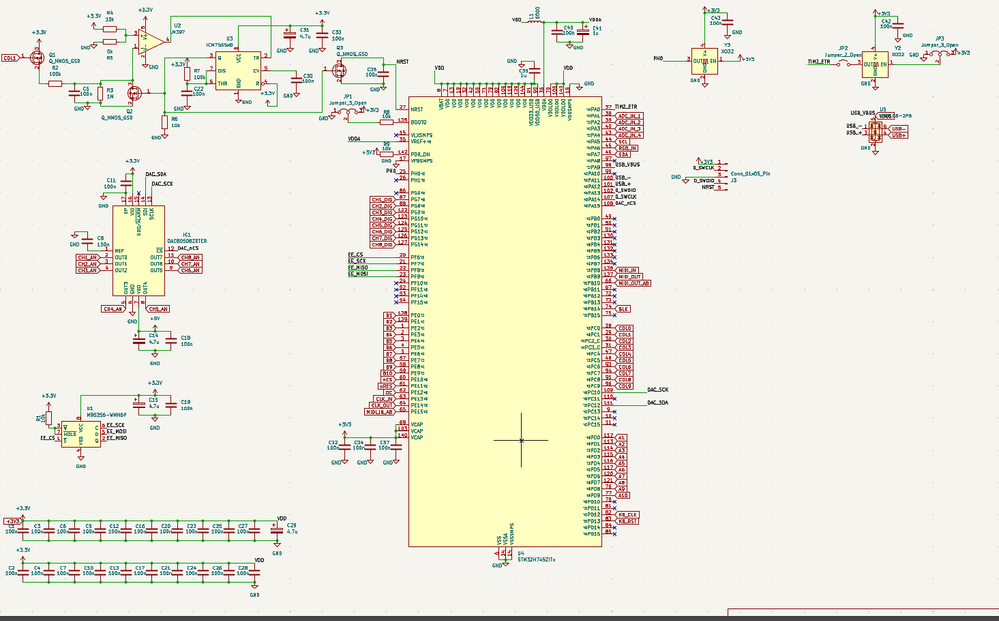Select jumper JP2 Jumper_2_Open symbol
Screen dimensions: 999x621
(844, 63)
